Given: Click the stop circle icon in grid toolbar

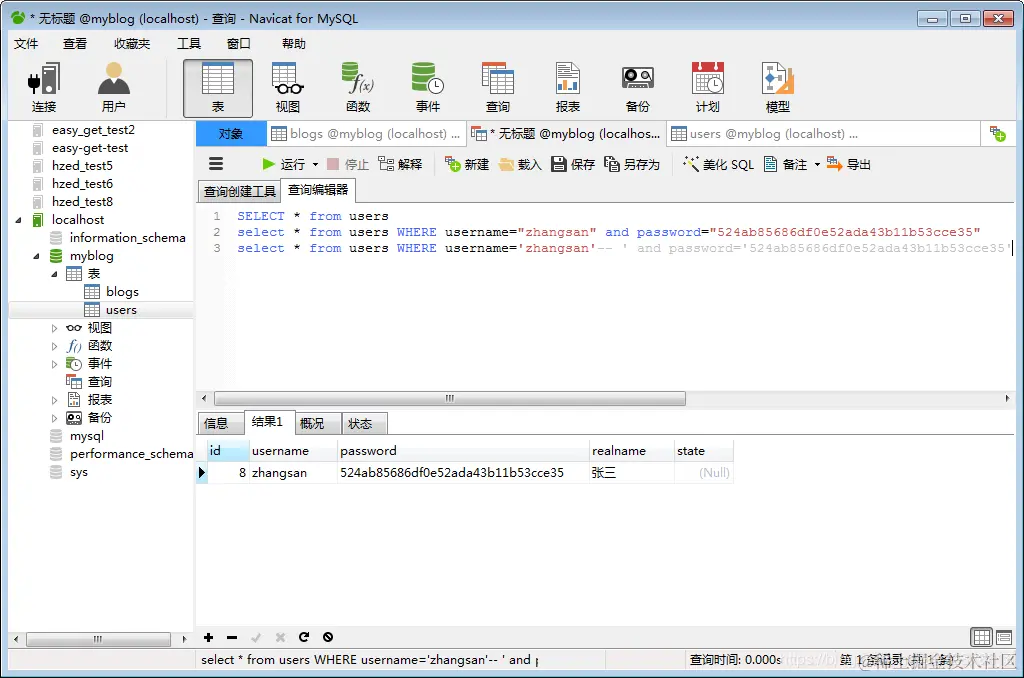Looking at the screenshot, I should point(328,637).
